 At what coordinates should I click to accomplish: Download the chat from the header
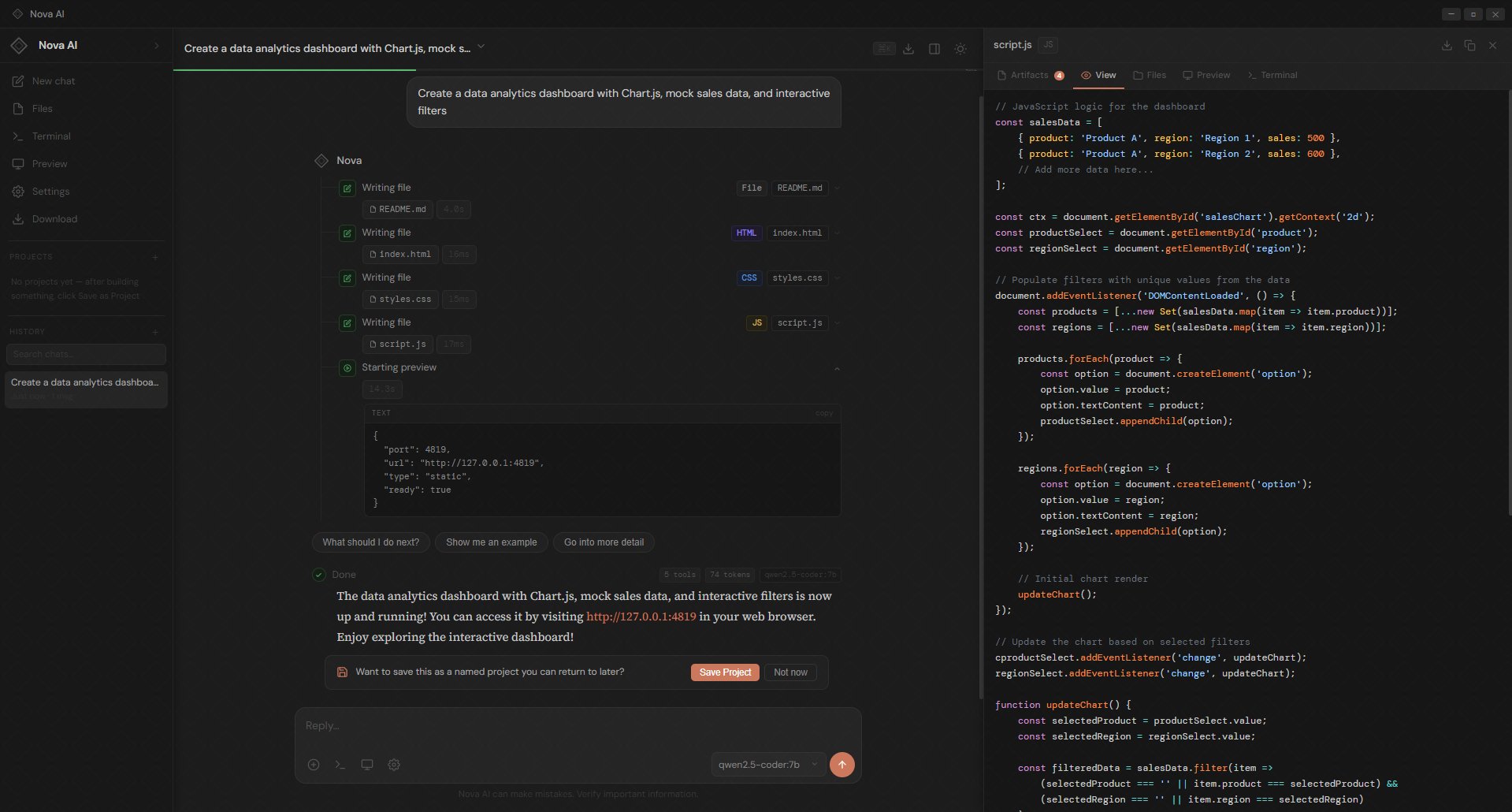(908, 49)
